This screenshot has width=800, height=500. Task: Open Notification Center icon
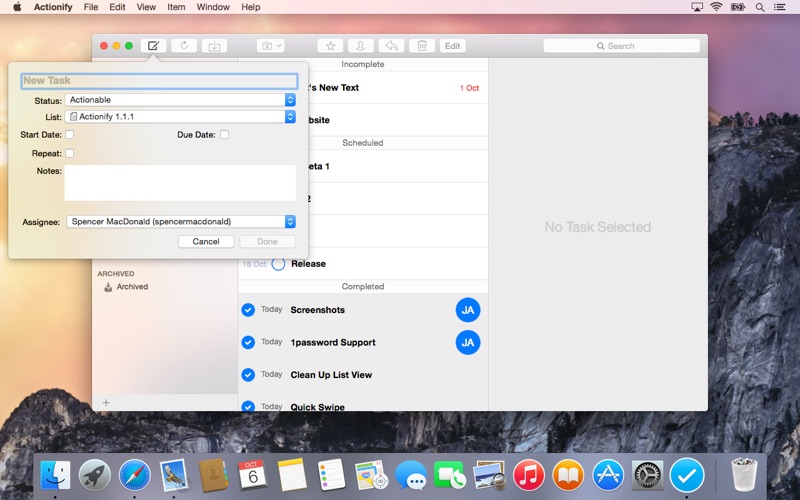(780, 7)
